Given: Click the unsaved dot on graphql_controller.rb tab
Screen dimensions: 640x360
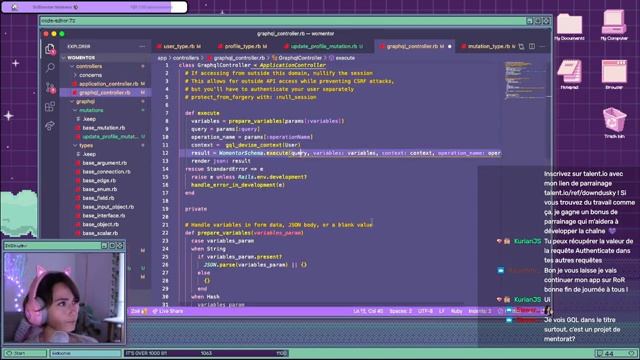Looking at the screenshot, I should tap(450, 47).
